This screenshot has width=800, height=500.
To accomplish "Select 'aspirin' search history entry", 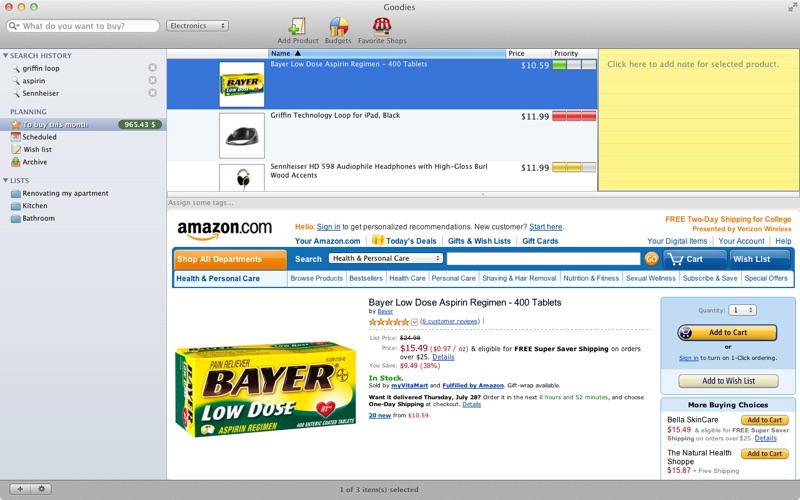I will [34, 81].
